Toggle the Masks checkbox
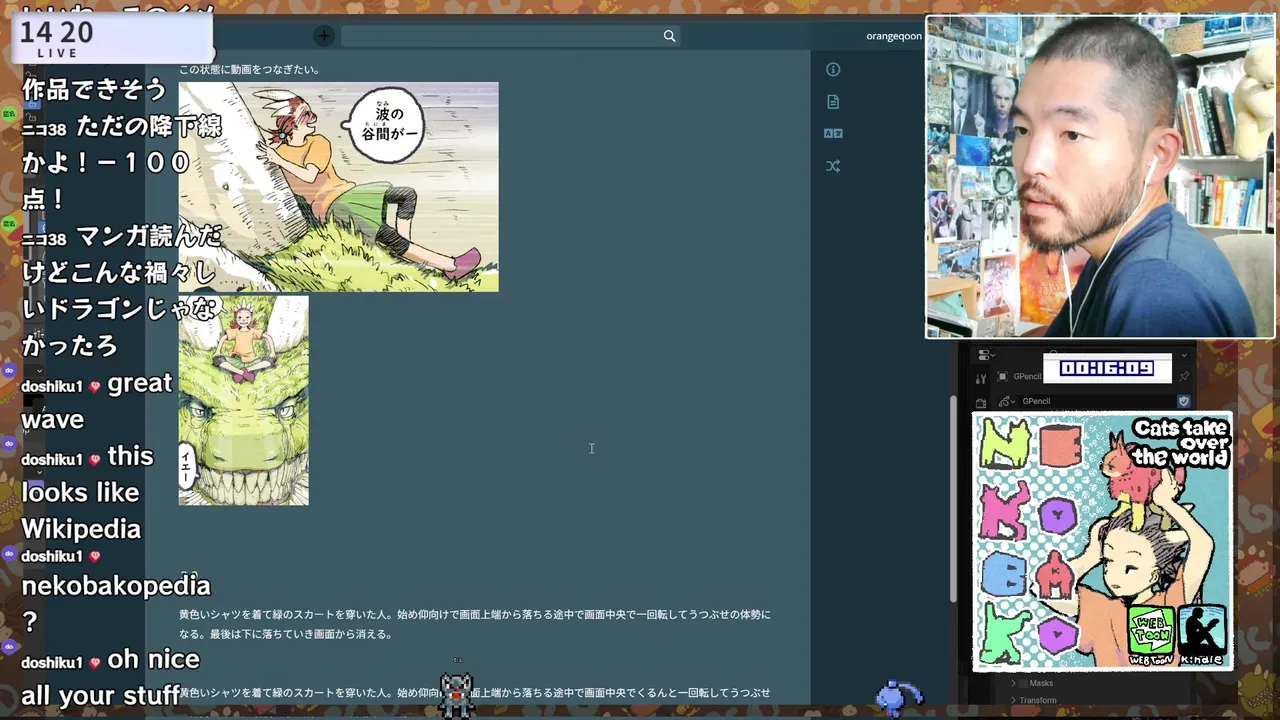1280x720 pixels. pyautogui.click(x=1023, y=683)
